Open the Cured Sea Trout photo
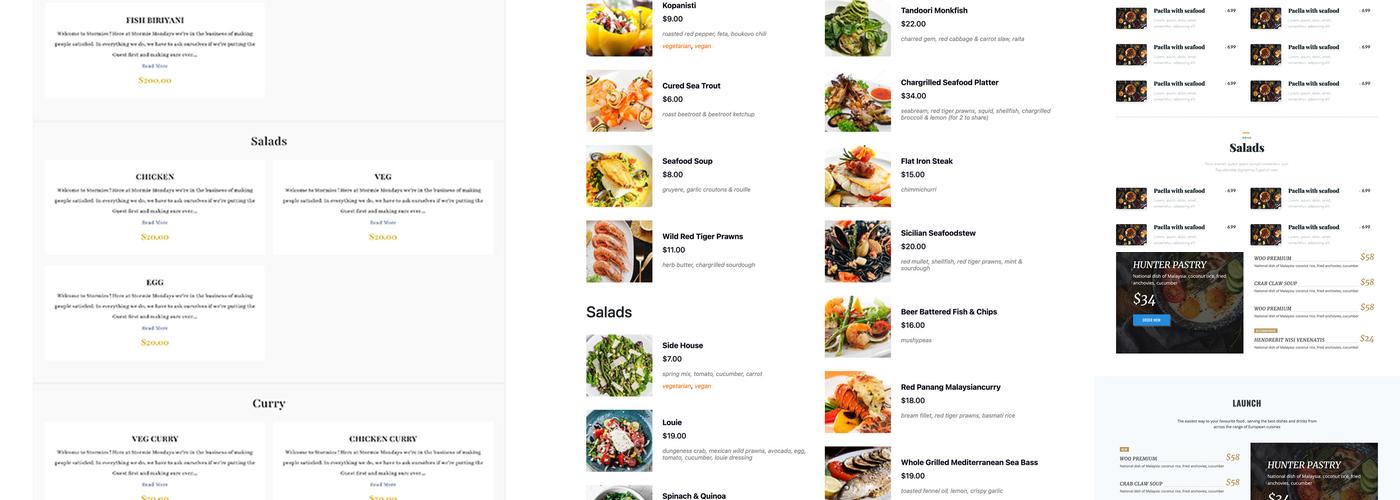The width and height of the screenshot is (1400, 500). 619,100
